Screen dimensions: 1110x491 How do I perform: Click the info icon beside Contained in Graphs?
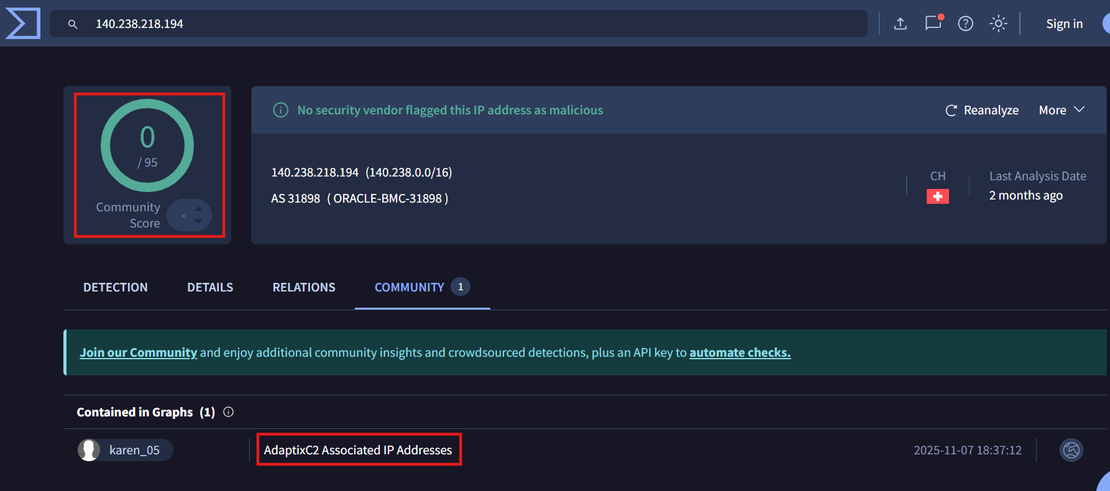[x=228, y=412]
